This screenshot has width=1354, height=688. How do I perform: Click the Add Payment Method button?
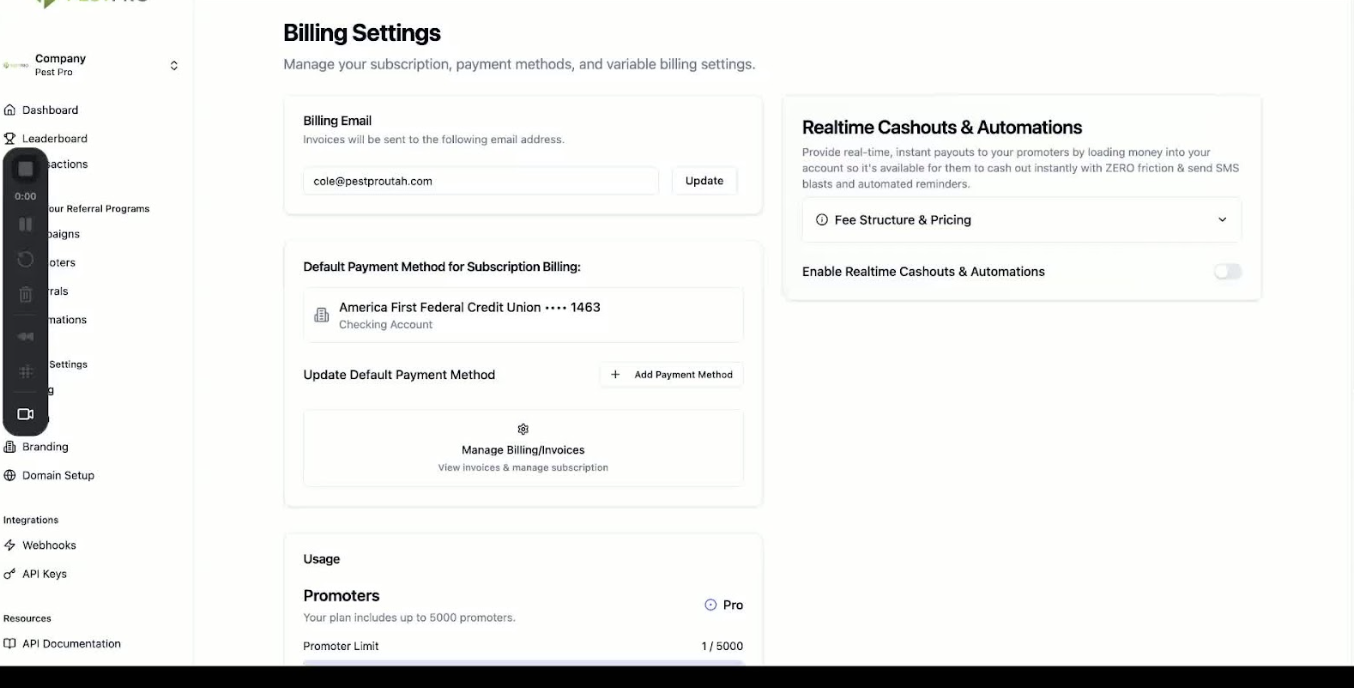(672, 375)
